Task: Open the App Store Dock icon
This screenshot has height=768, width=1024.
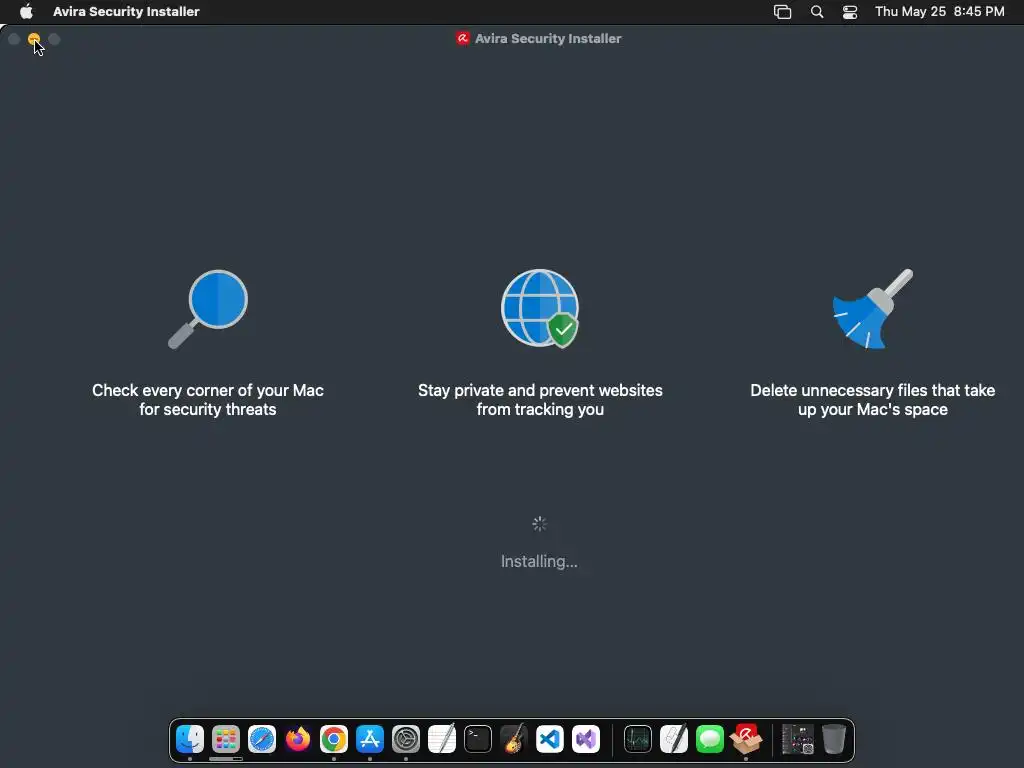Action: point(370,739)
